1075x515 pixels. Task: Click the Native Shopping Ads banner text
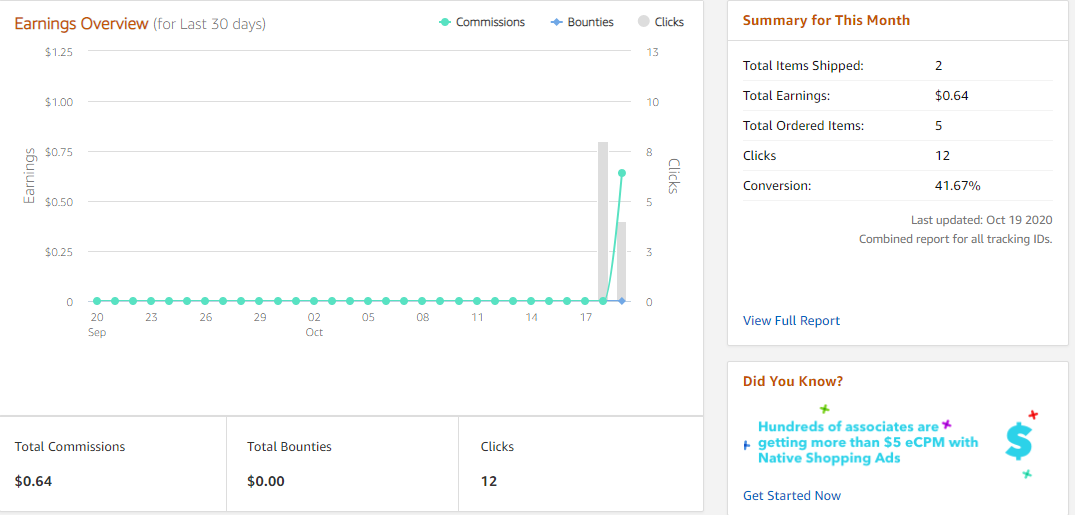pyautogui.click(x=868, y=442)
